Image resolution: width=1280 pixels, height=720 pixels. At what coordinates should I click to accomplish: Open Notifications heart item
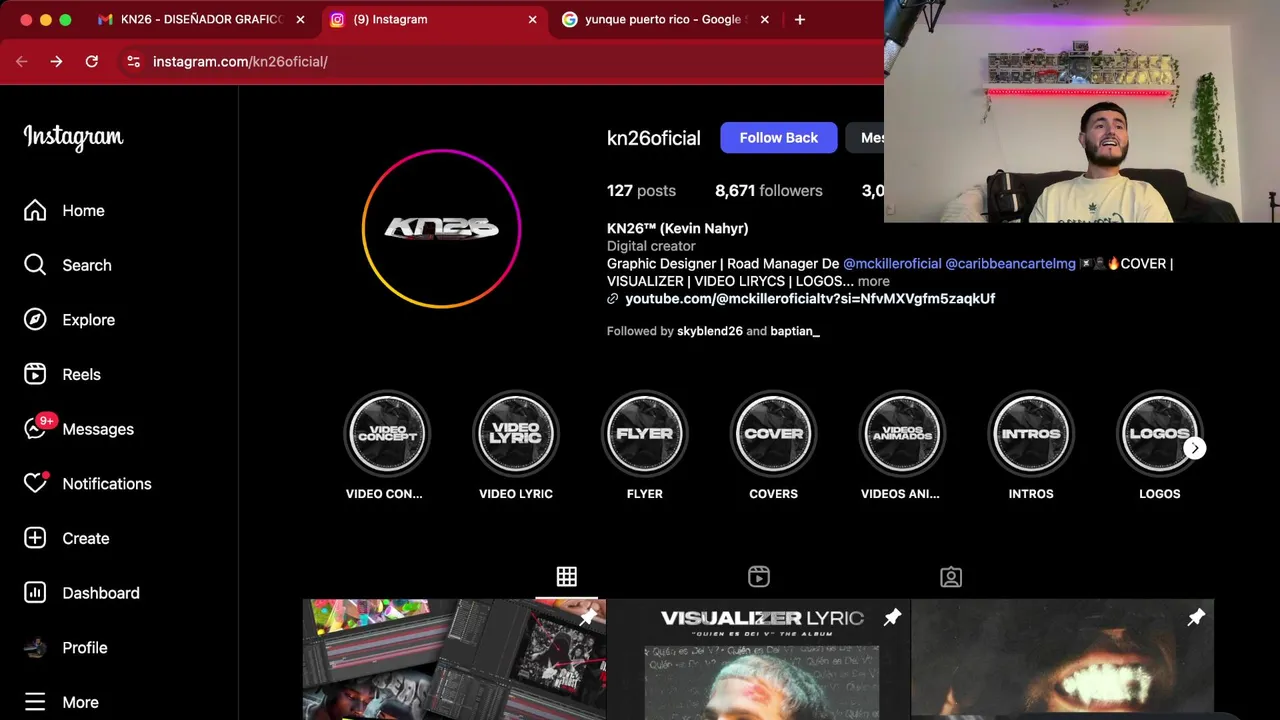(x=87, y=484)
